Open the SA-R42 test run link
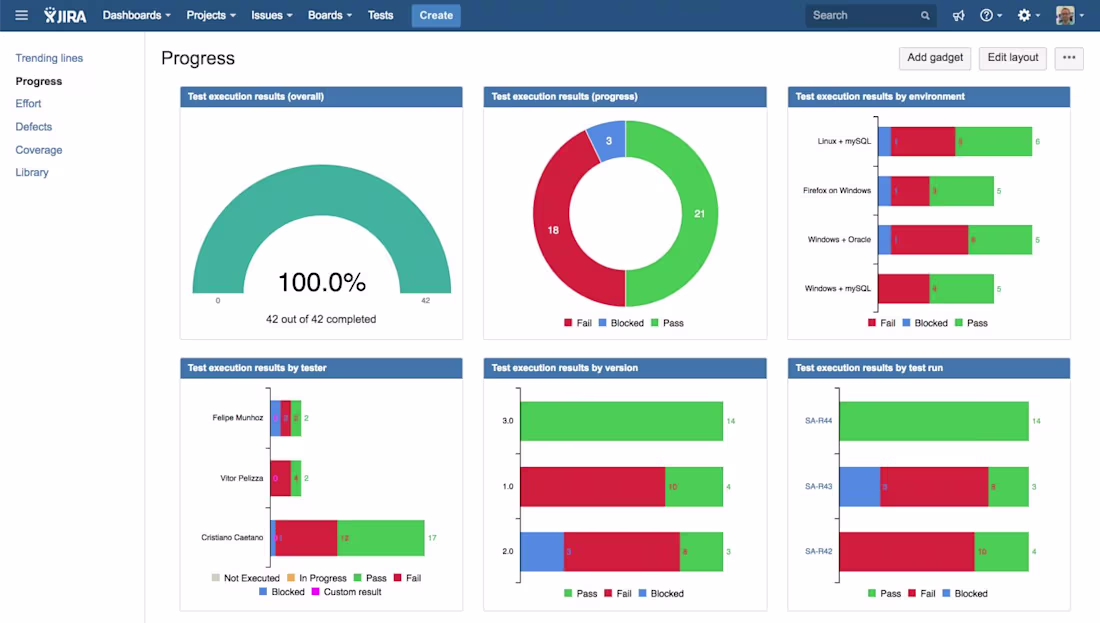The image size is (1100, 623). (819, 551)
